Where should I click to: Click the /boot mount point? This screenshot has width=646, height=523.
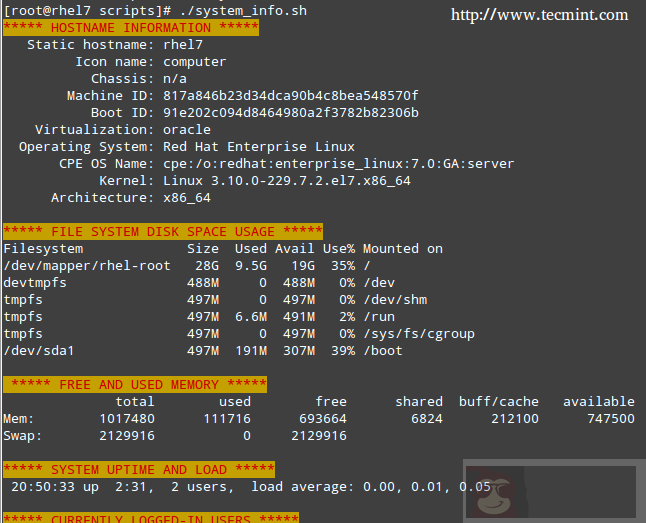pos(383,351)
